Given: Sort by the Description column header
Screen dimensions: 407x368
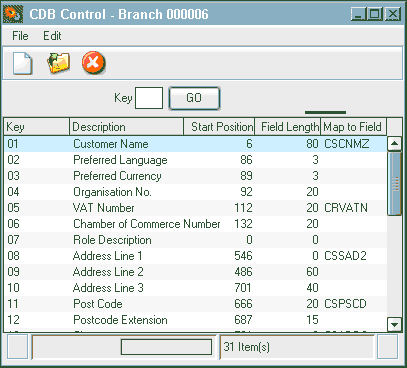Looking at the screenshot, I should point(126,127).
